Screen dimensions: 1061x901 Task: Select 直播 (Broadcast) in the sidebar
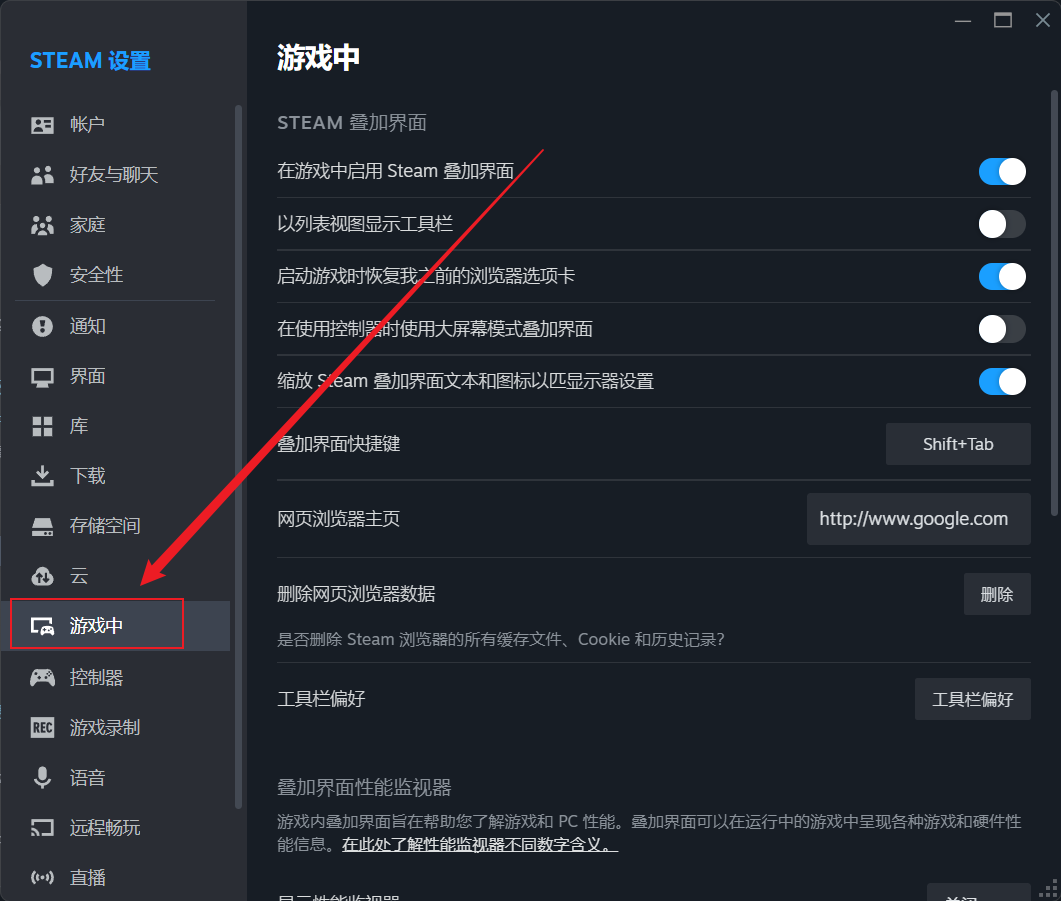tap(116, 878)
